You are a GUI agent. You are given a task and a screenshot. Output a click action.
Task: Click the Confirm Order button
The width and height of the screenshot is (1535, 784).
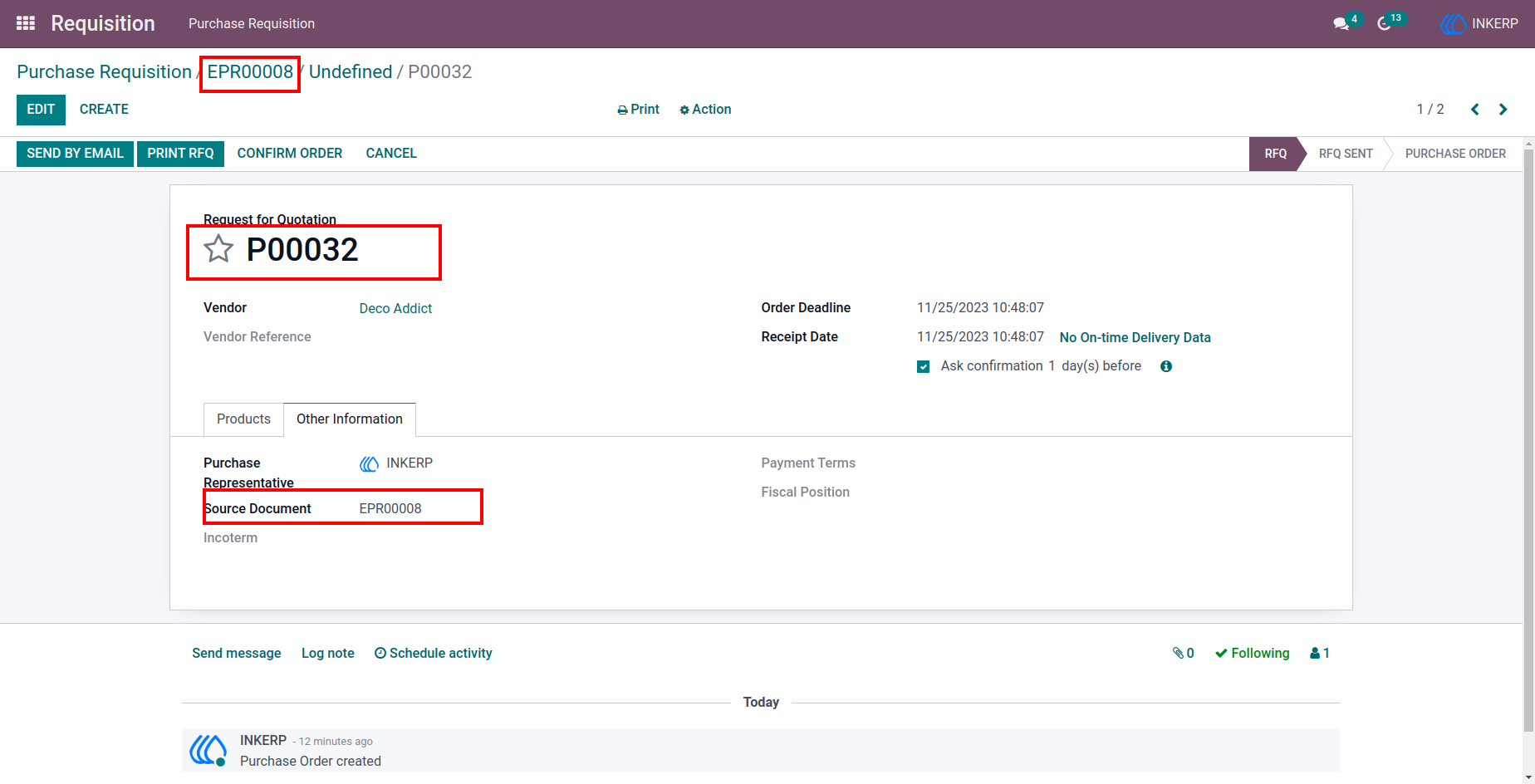[x=290, y=154]
